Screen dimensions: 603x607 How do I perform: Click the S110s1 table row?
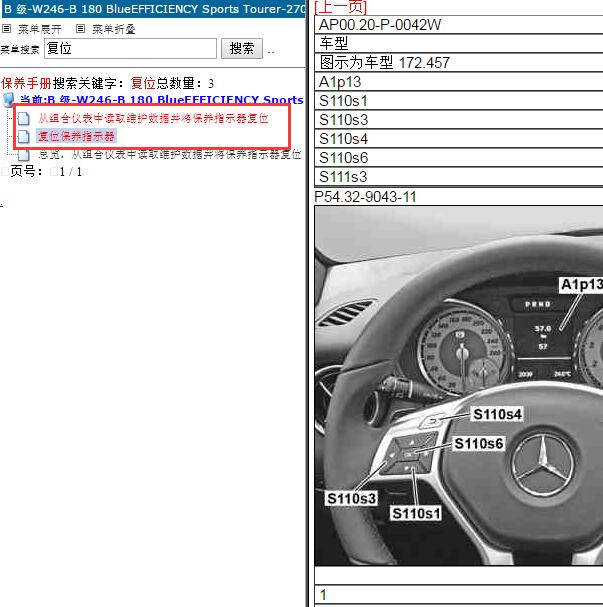(x=459, y=100)
